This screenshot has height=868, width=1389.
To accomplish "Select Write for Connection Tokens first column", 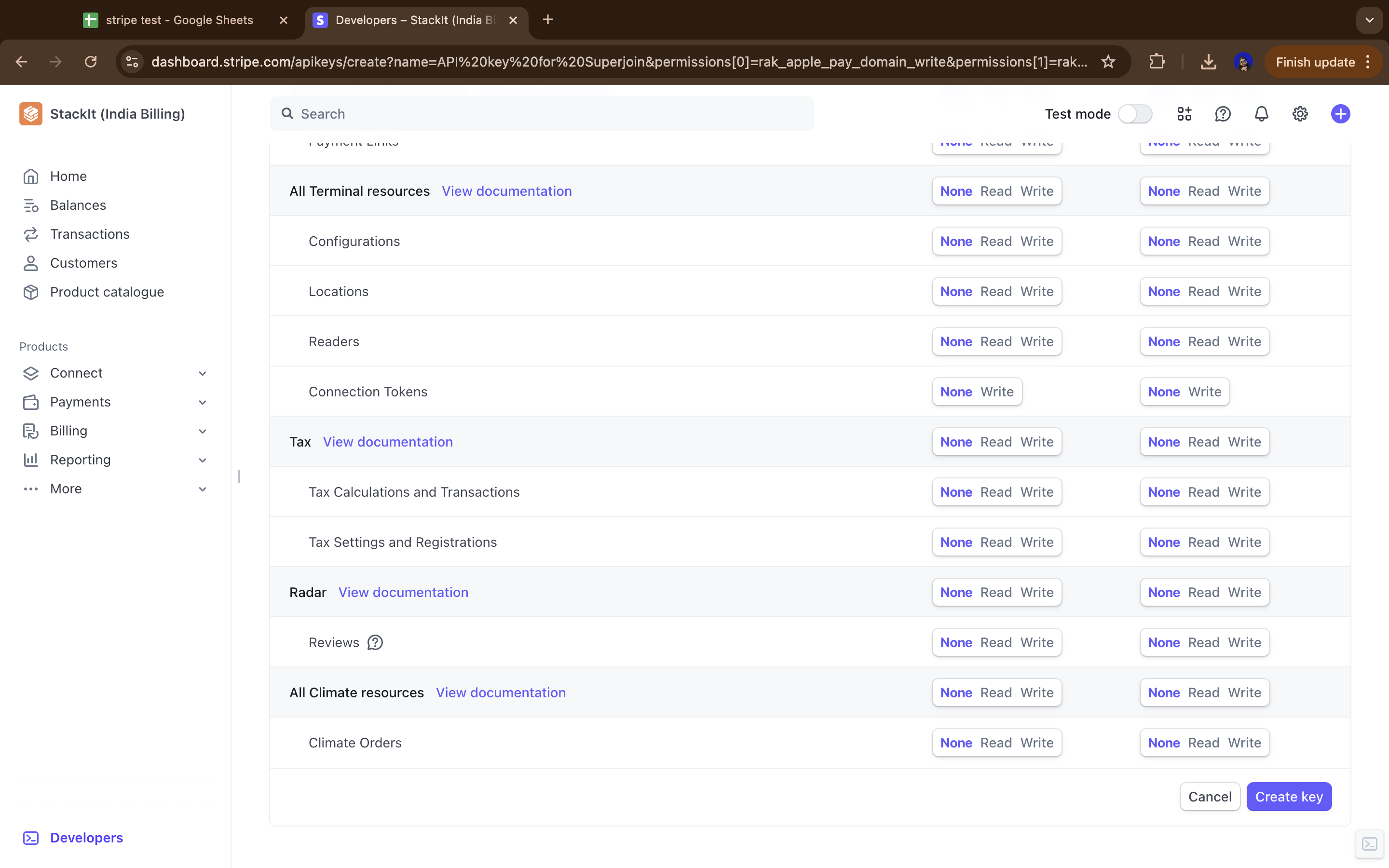I will [x=997, y=392].
